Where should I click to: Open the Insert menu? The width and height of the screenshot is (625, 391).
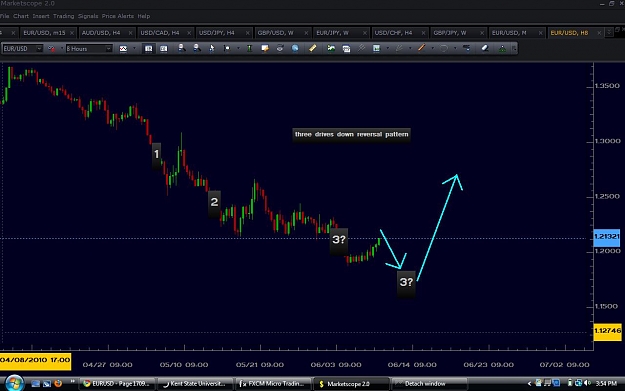click(x=41, y=16)
